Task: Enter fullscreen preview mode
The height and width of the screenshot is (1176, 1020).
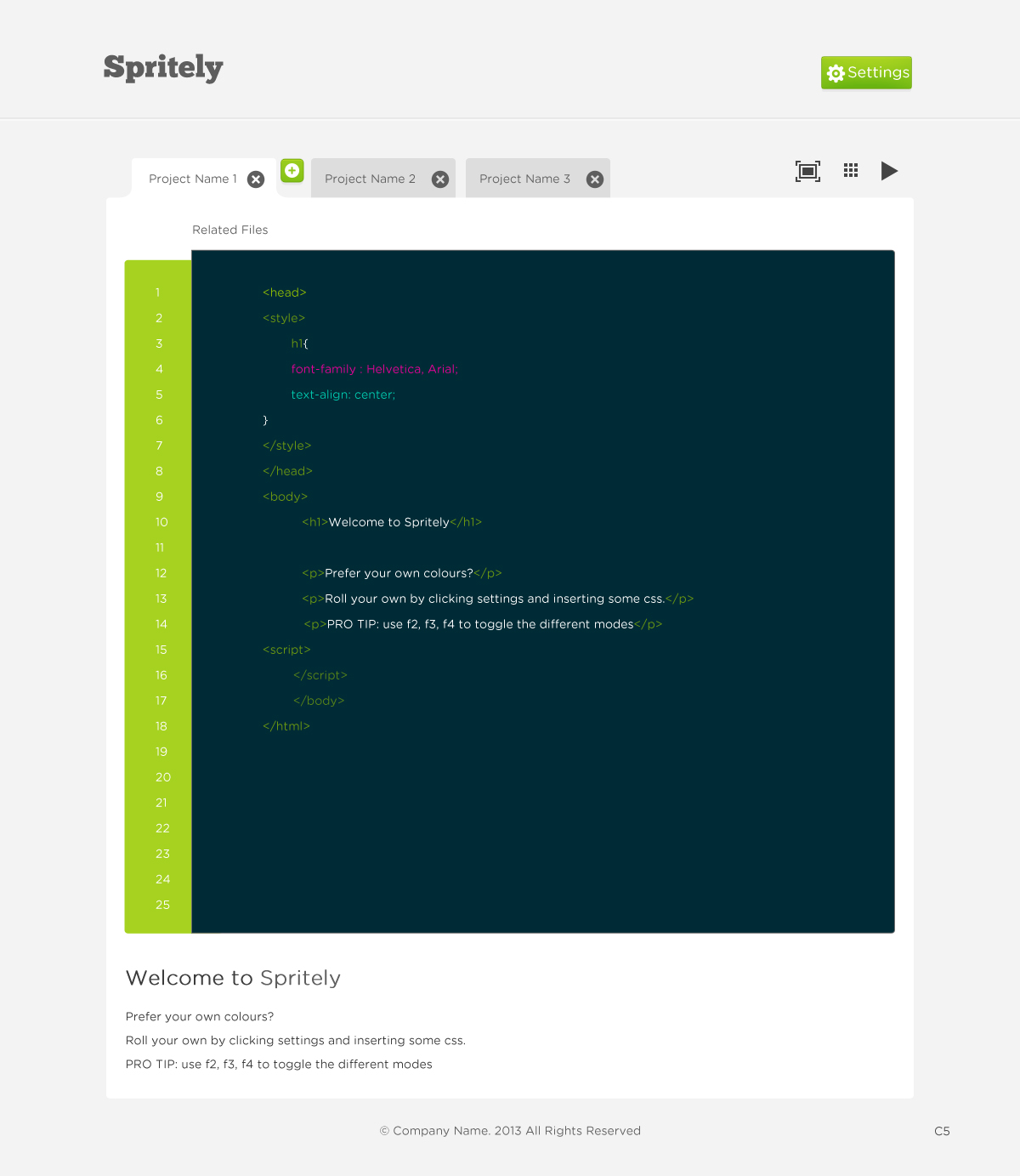Action: coord(807,171)
